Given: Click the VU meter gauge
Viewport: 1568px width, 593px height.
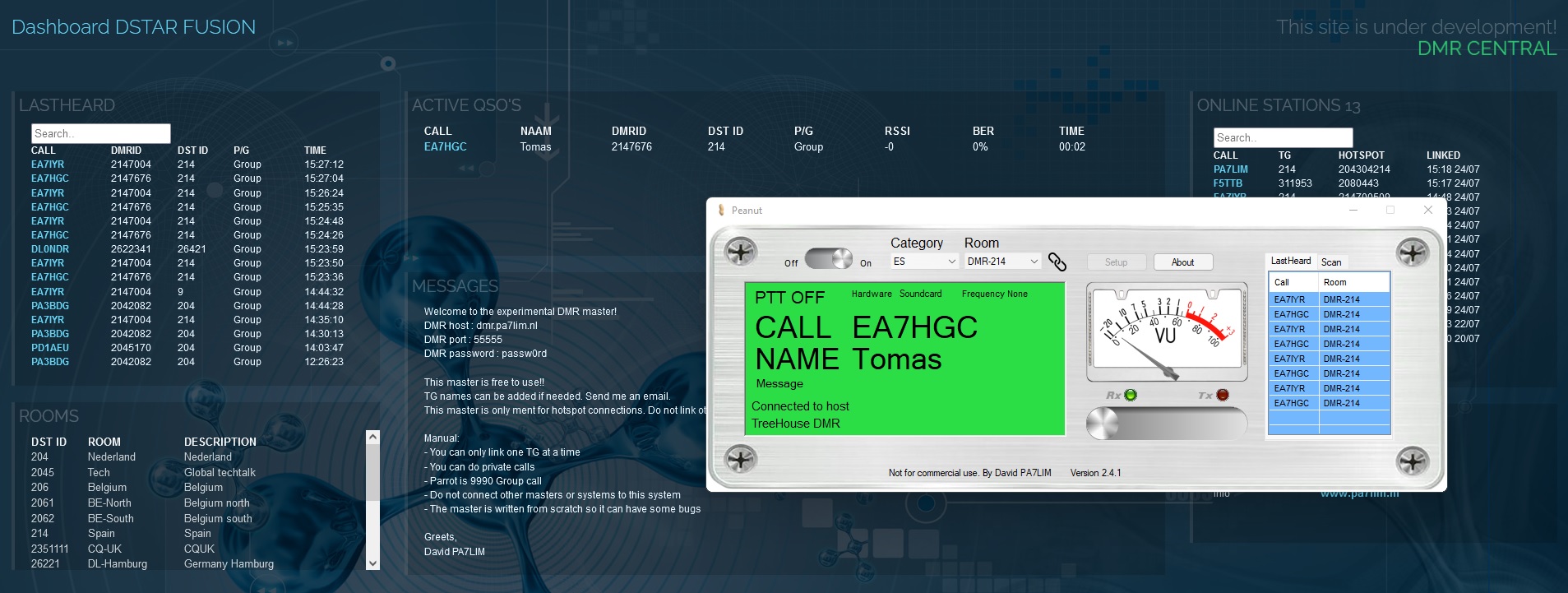Looking at the screenshot, I should pyautogui.click(x=1166, y=332).
